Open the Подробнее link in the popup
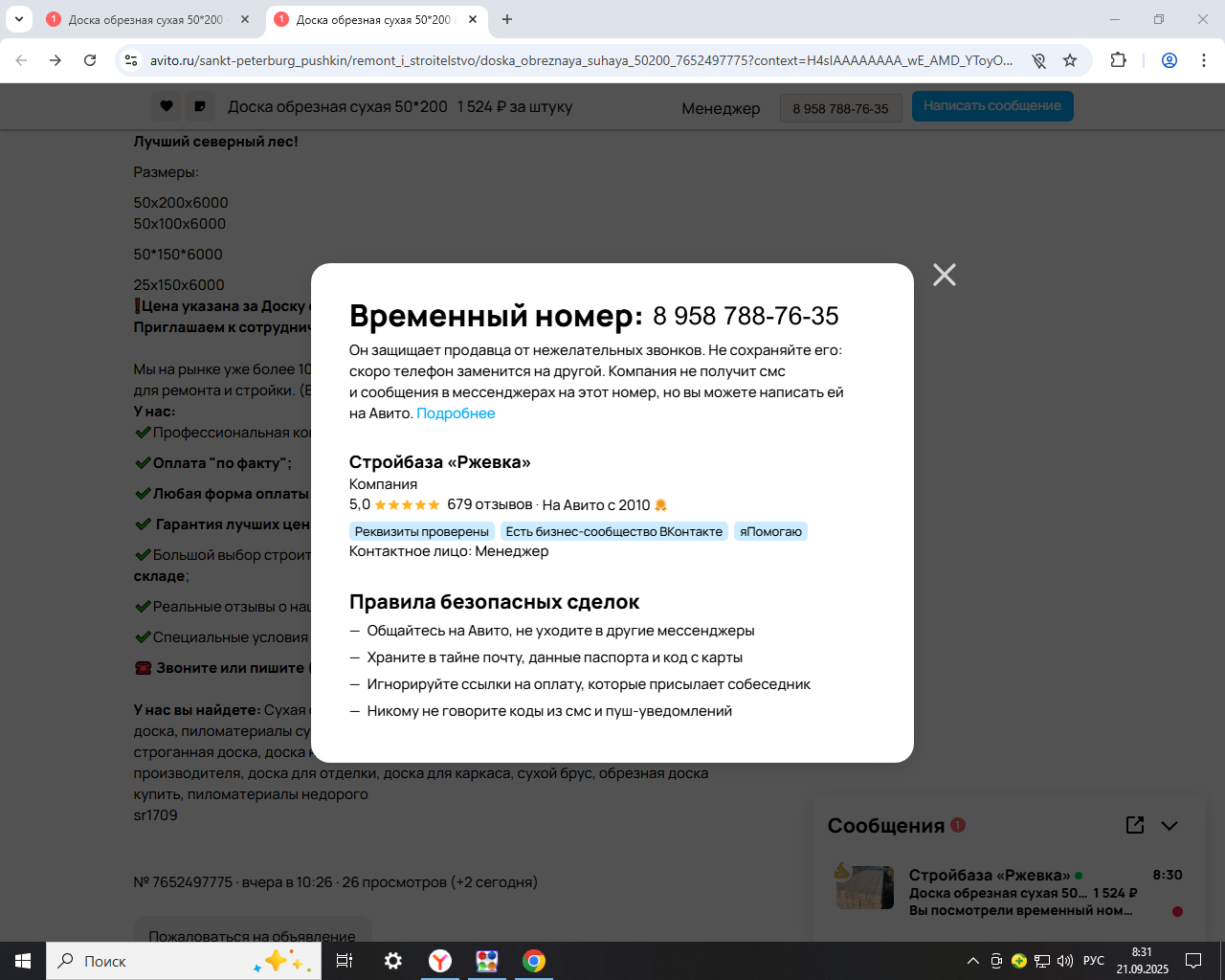This screenshot has width=1225, height=980. point(456,413)
